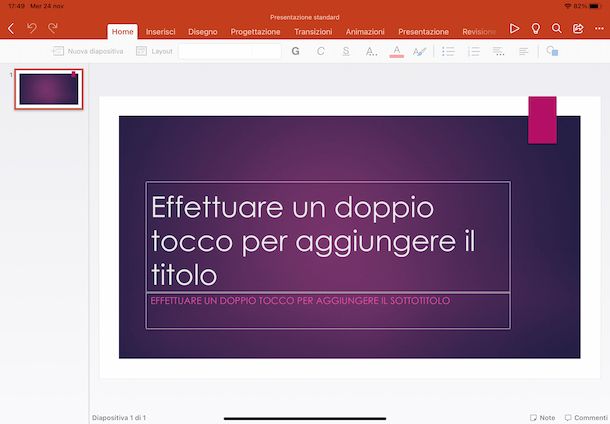This screenshot has width=610, height=424.
Task: Toggle italic (C) formatting
Action: tap(321, 51)
